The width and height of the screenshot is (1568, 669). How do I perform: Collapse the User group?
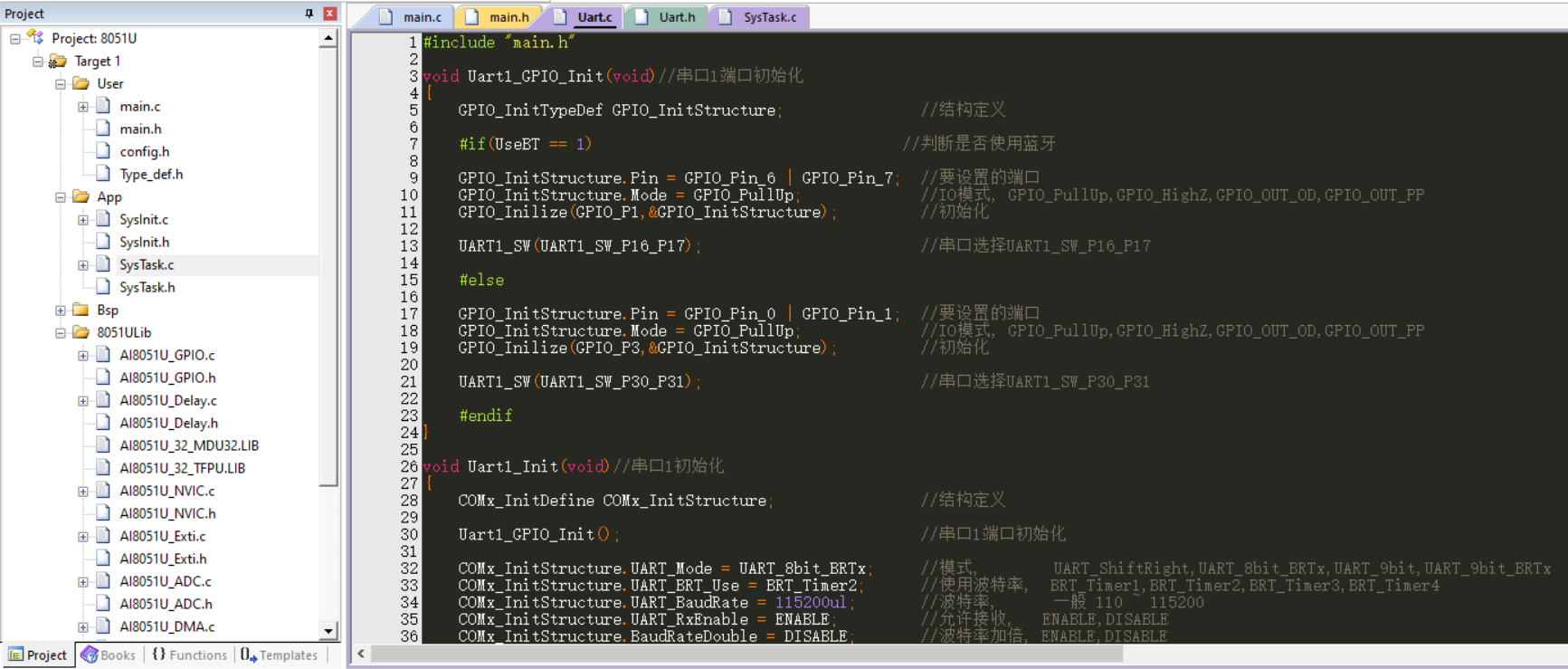pos(61,84)
